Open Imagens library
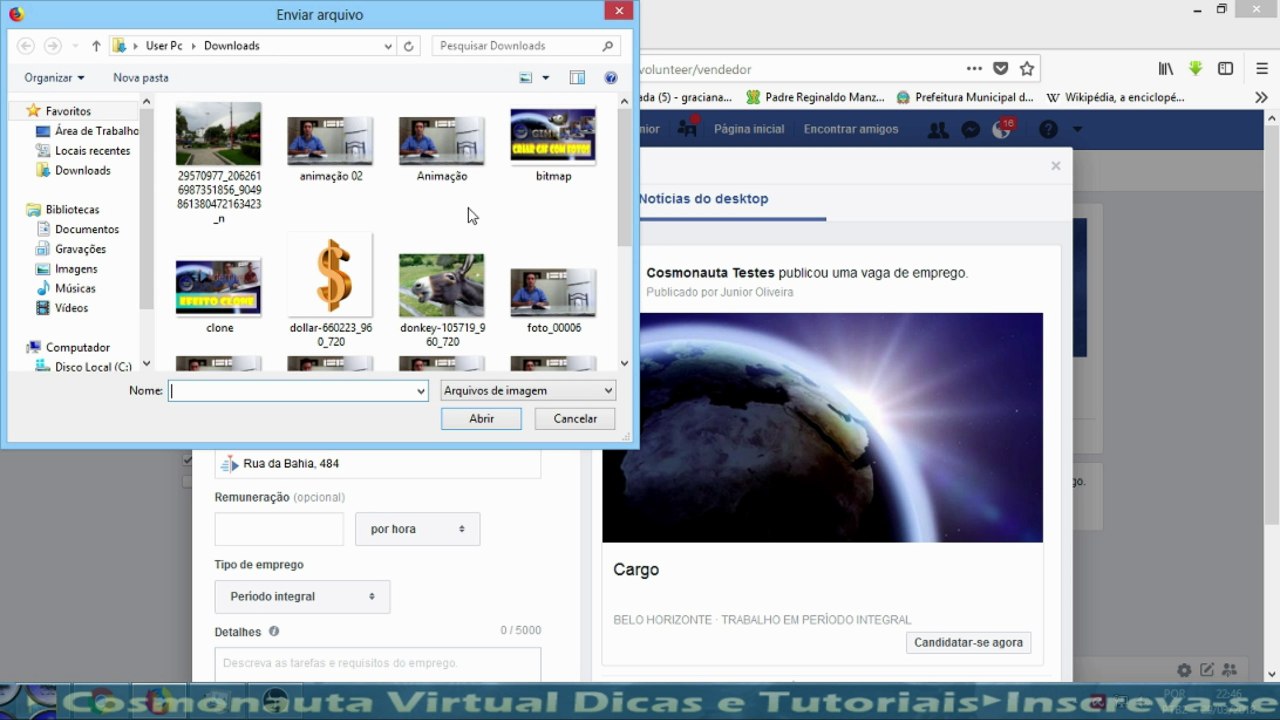Screen dimensions: 1280x720 click(x=76, y=269)
